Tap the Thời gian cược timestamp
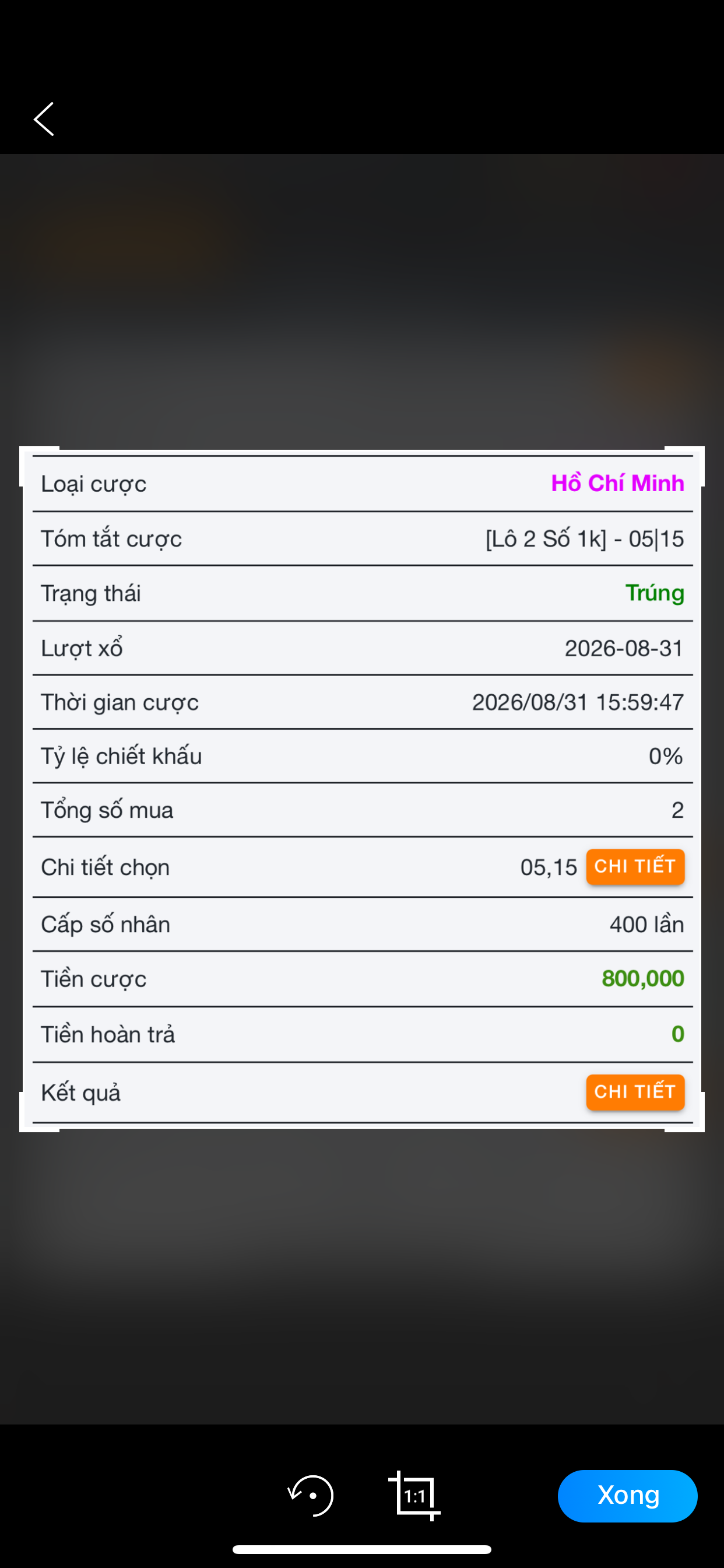724x1568 pixels. (578, 702)
